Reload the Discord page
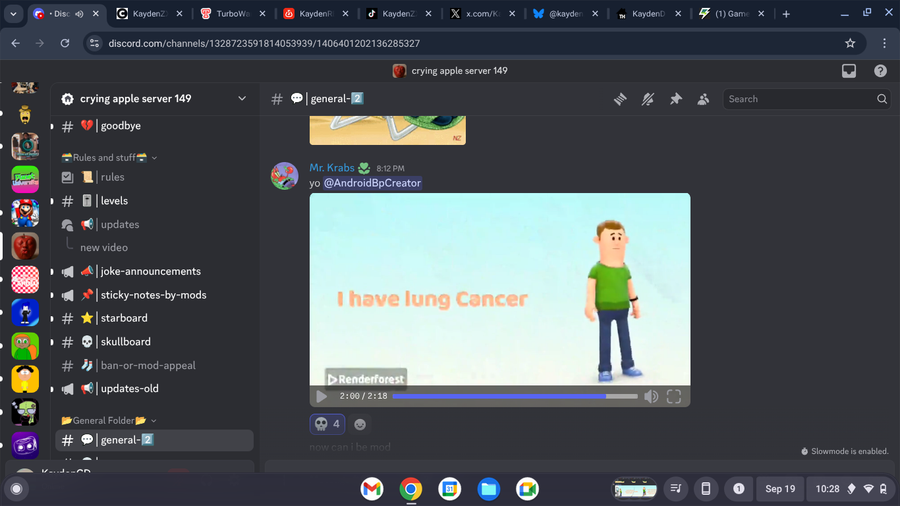Image resolution: width=900 pixels, height=506 pixels. pyautogui.click(x=65, y=43)
